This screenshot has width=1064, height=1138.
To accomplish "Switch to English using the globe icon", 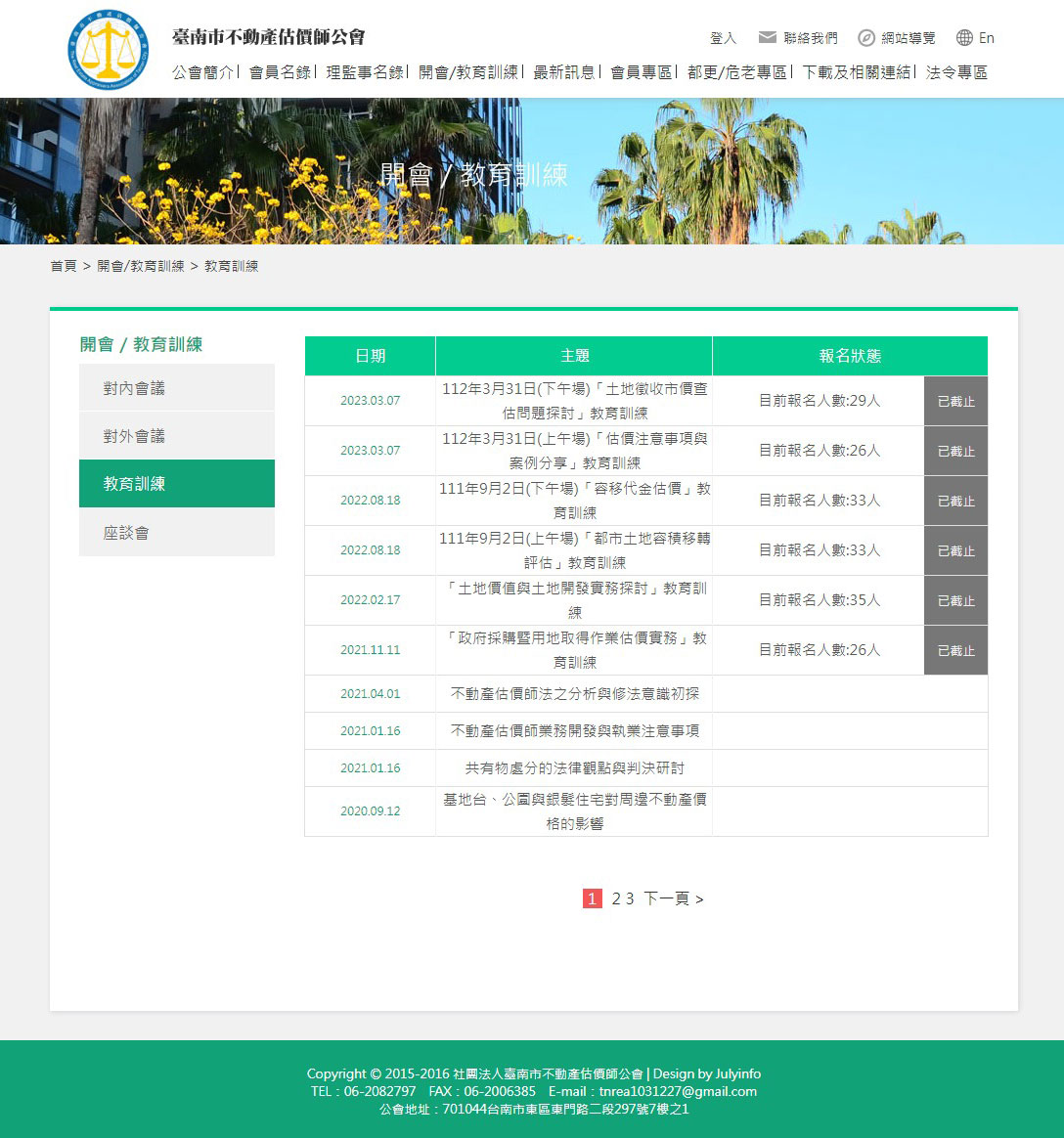I will (976, 37).
